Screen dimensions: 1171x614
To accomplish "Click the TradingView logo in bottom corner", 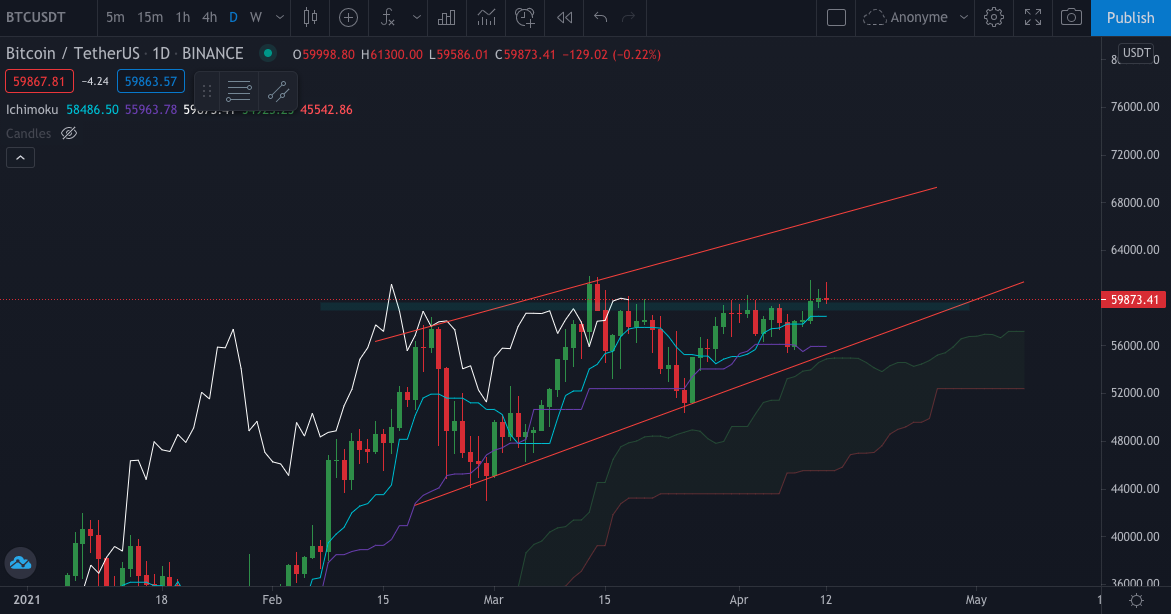I will point(20,563).
